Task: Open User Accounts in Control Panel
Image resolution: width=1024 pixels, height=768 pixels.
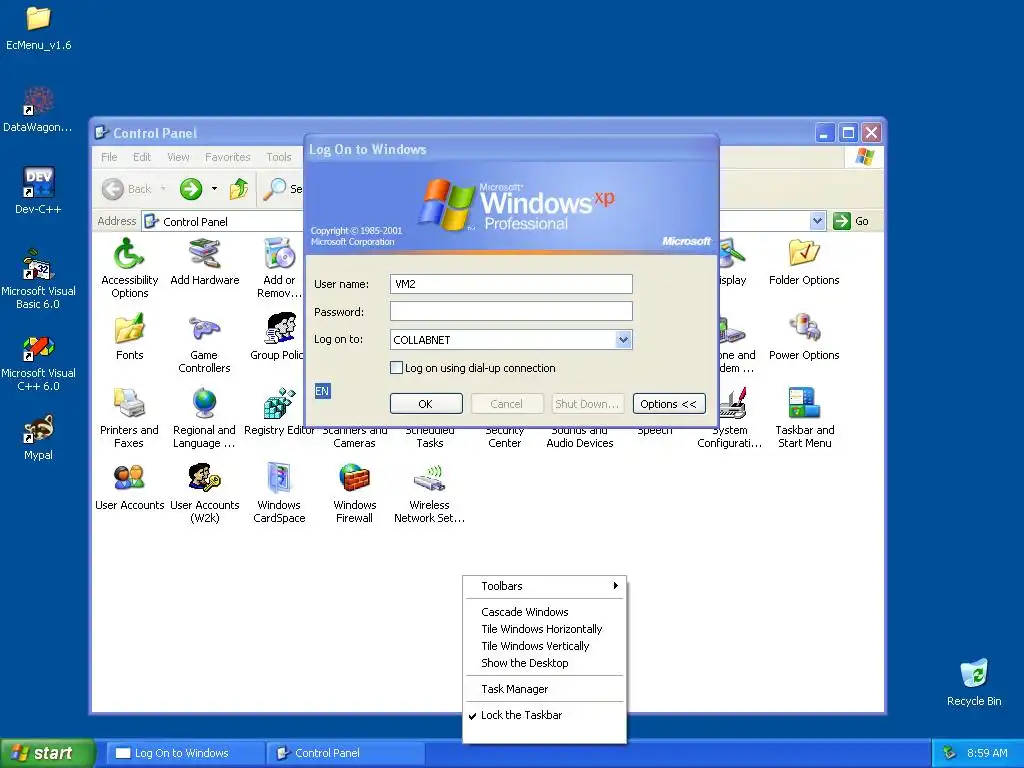Action: tap(129, 487)
